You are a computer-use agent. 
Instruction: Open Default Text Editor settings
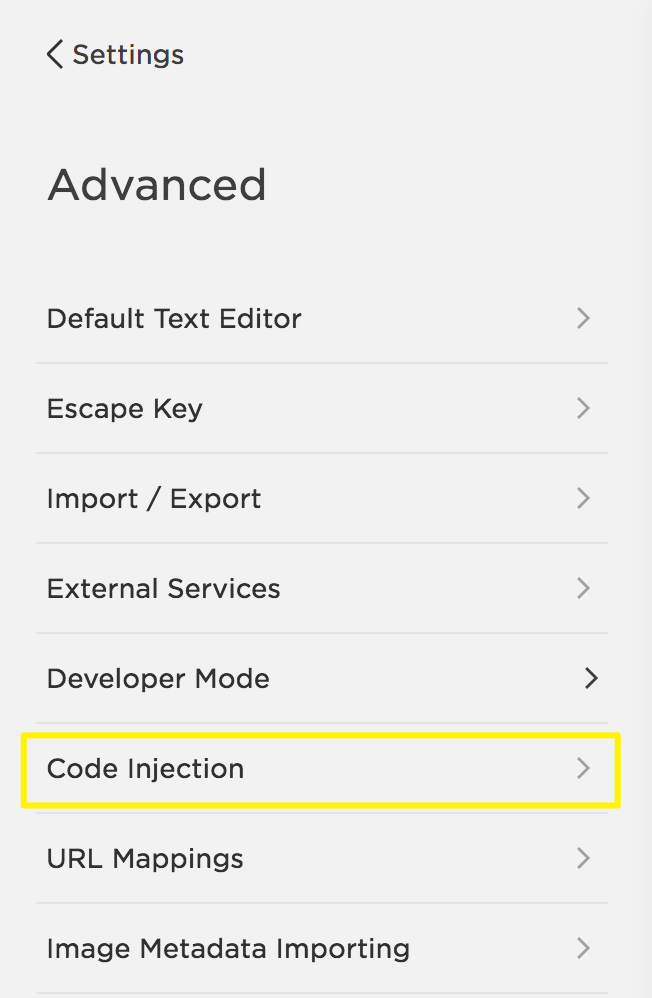coord(174,319)
